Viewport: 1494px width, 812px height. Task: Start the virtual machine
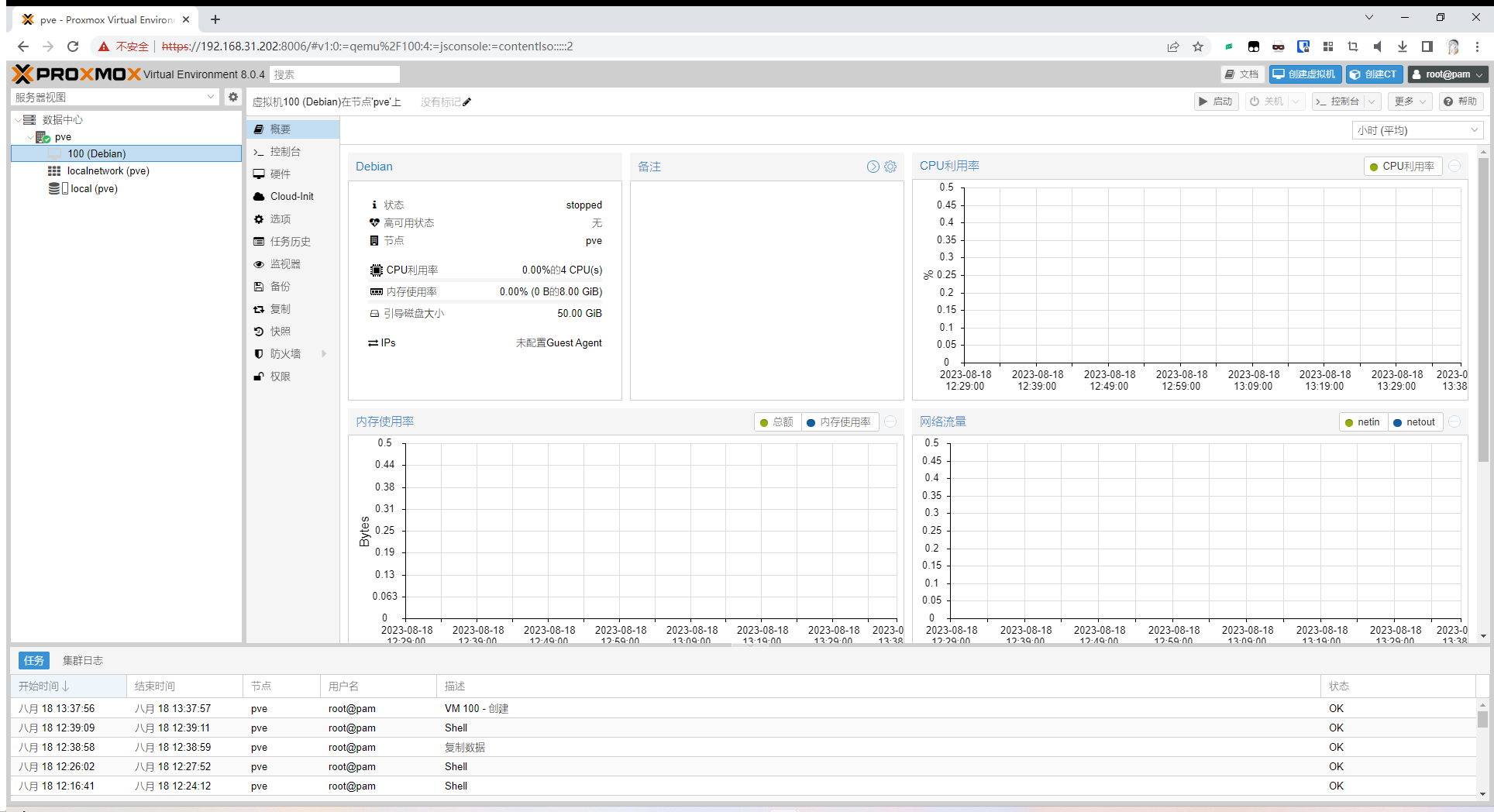click(1215, 101)
